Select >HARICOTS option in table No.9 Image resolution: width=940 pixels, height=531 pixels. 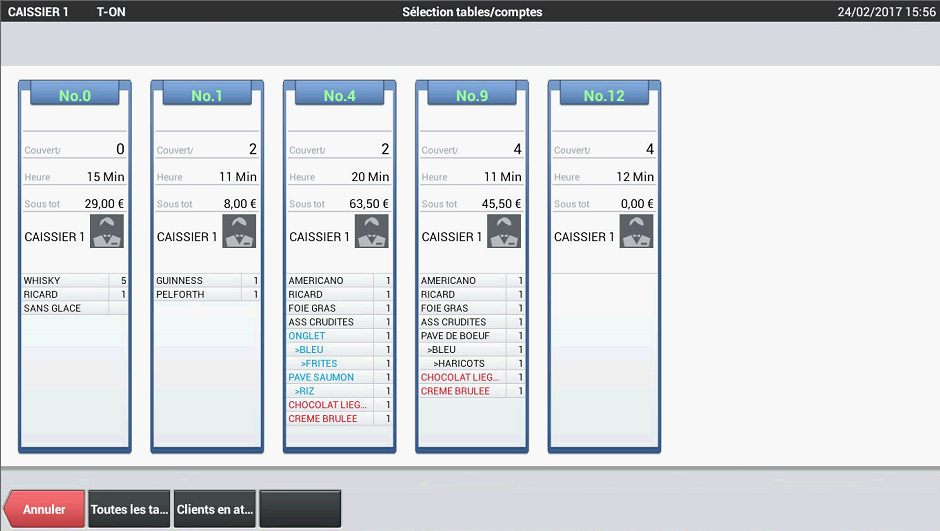(x=472, y=363)
